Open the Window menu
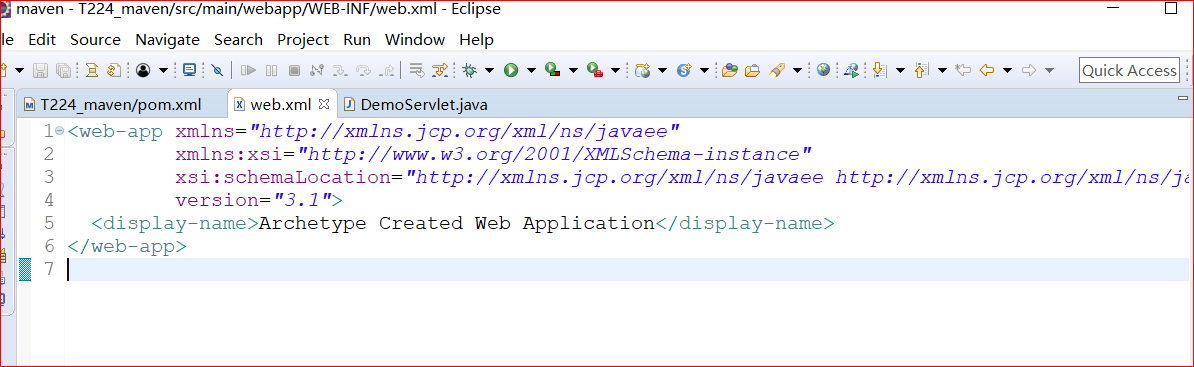Image resolution: width=1194 pixels, height=367 pixels. pyautogui.click(x=415, y=40)
